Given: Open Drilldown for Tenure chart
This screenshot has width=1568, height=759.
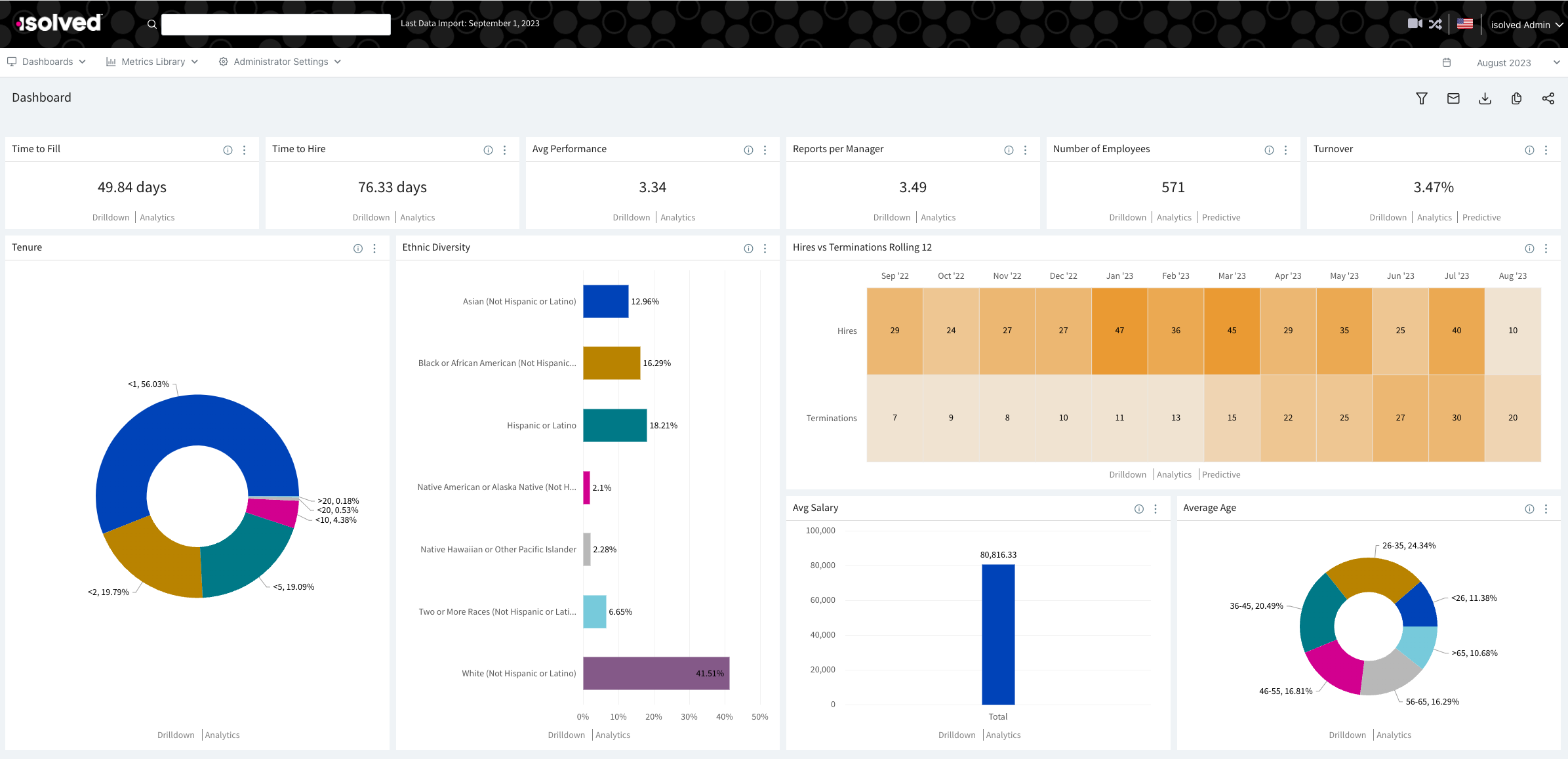Looking at the screenshot, I should 176,735.
